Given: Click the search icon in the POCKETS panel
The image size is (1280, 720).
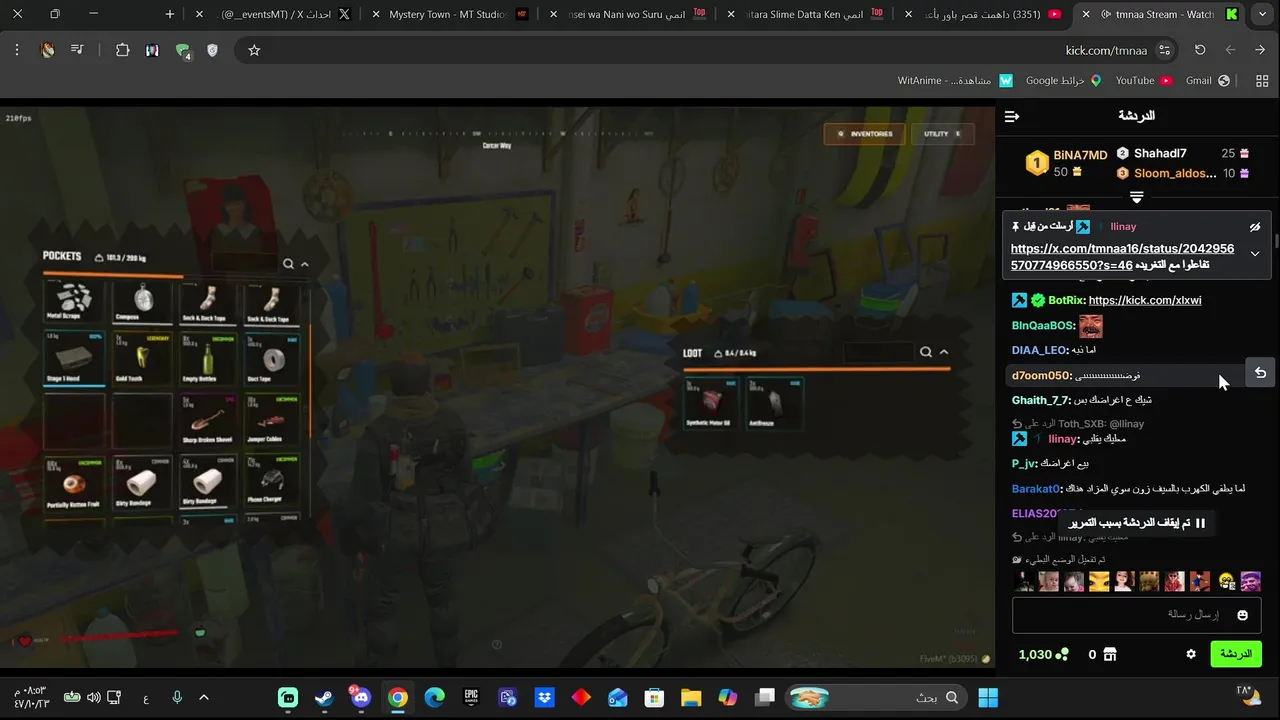Looking at the screenshot, I should 288,264.
